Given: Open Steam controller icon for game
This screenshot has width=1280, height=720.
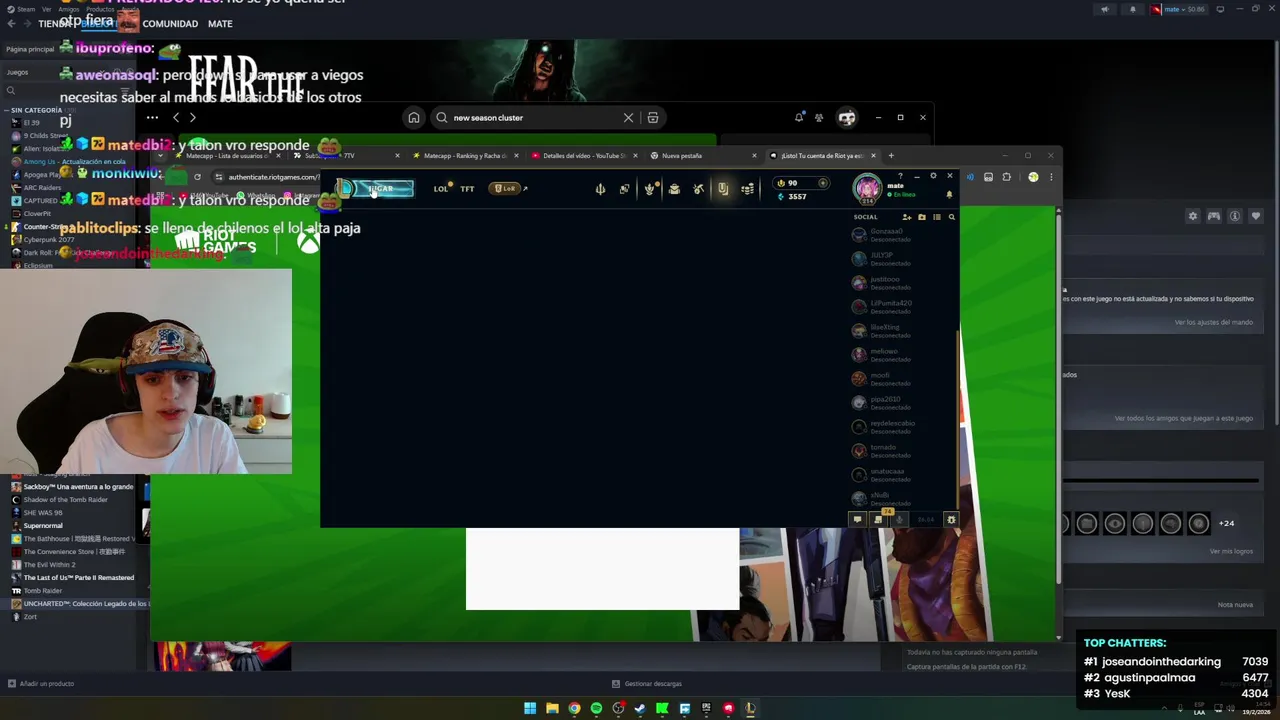Looking at the screenshot, I should [1213, 216].
